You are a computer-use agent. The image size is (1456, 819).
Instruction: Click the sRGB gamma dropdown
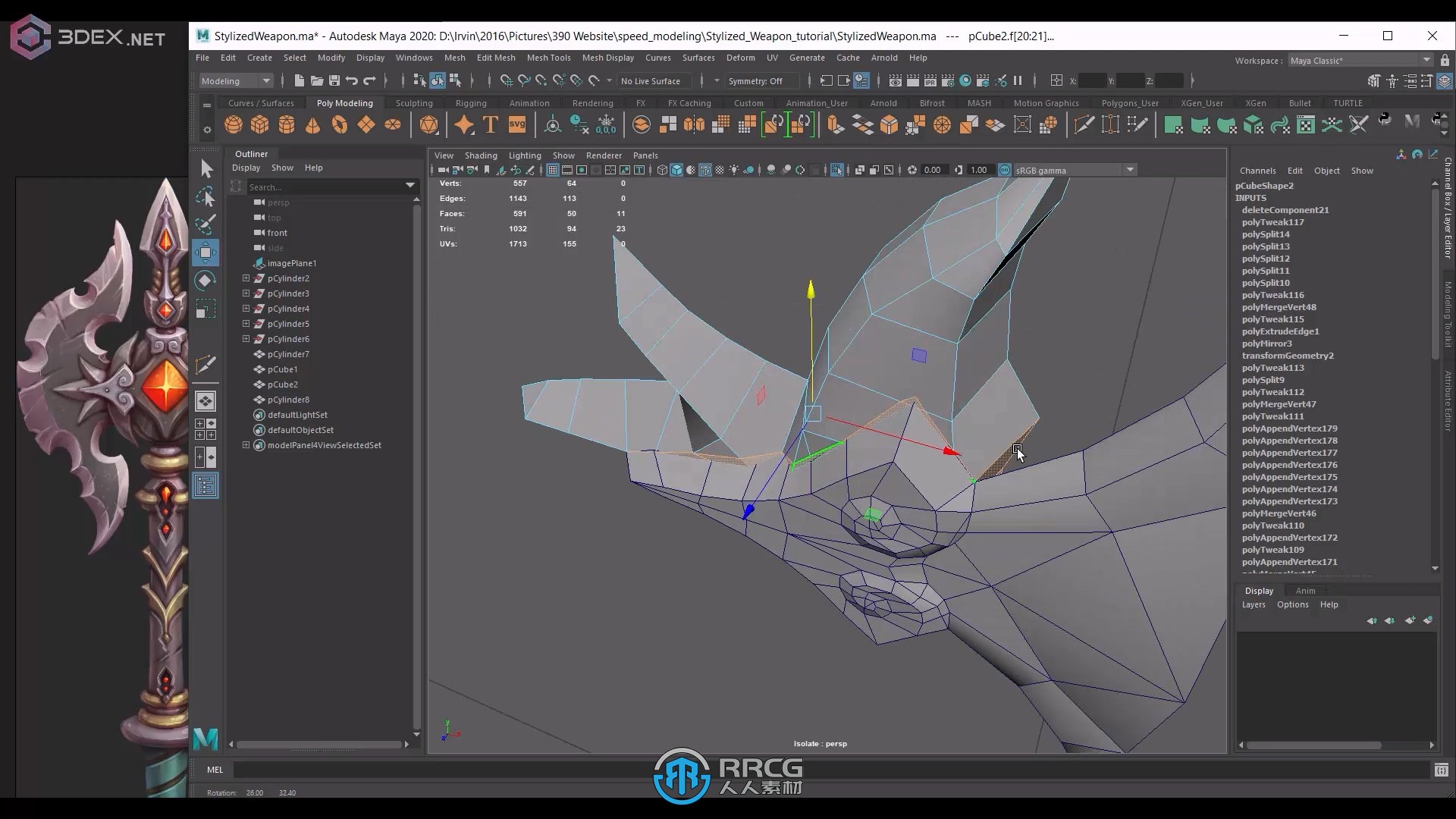[x=1075, y=170]
